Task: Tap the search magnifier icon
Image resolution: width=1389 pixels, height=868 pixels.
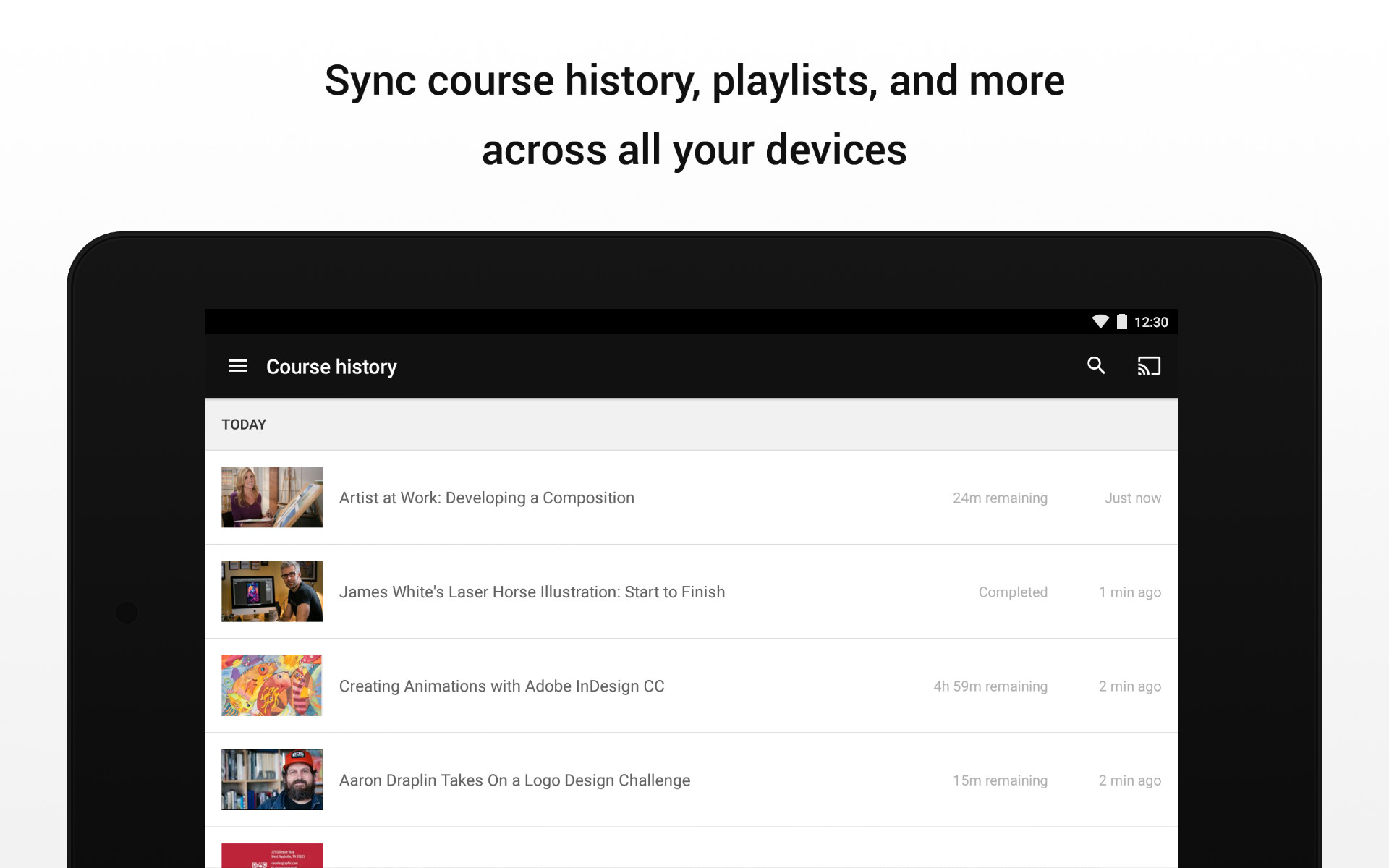Action: point(1096,366)
